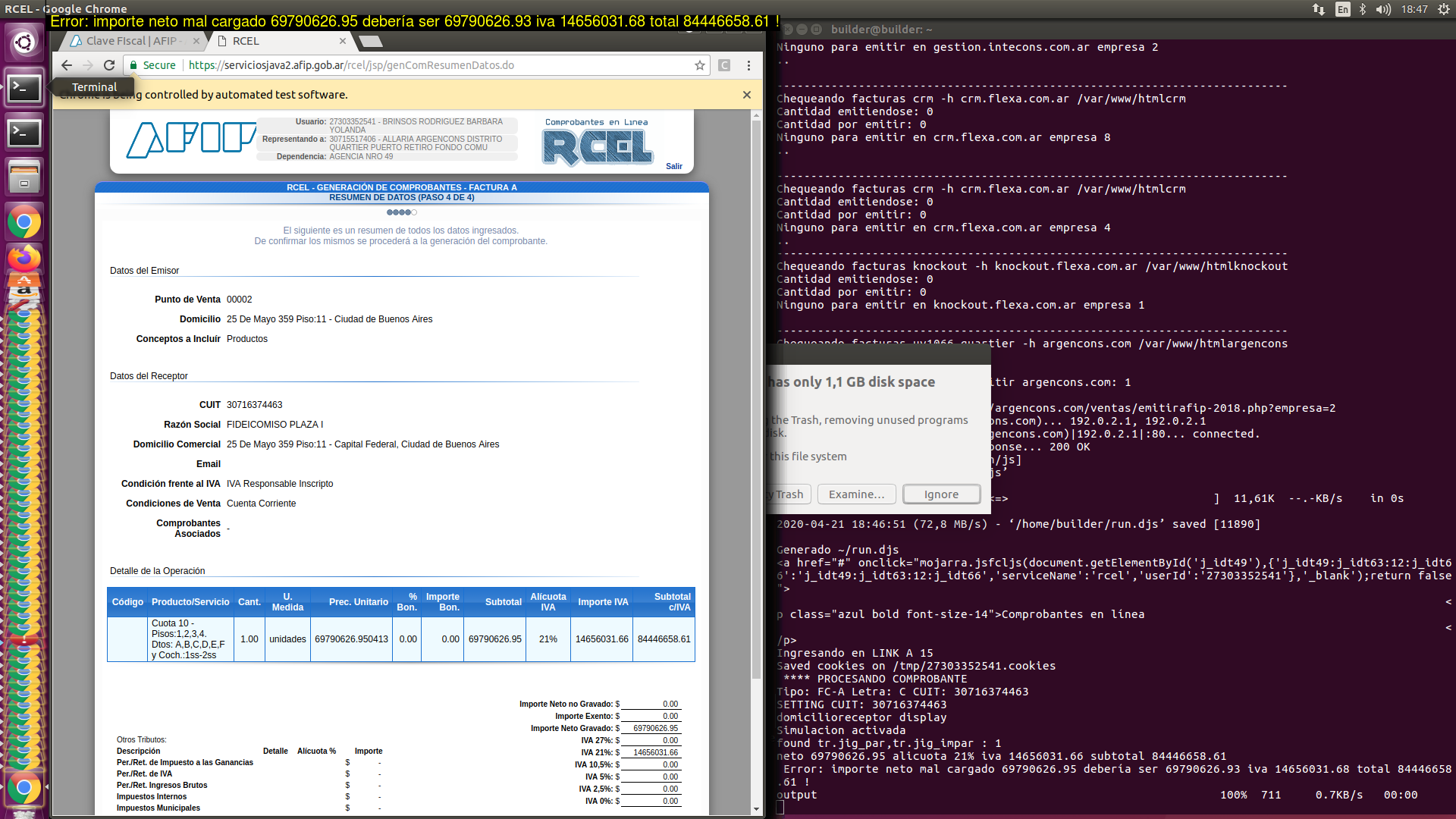The height and width of the screenshot is (819, 1456).
Task: Click the Prec. Unitario cell 69790626.950413
Action: pos(351,639)
